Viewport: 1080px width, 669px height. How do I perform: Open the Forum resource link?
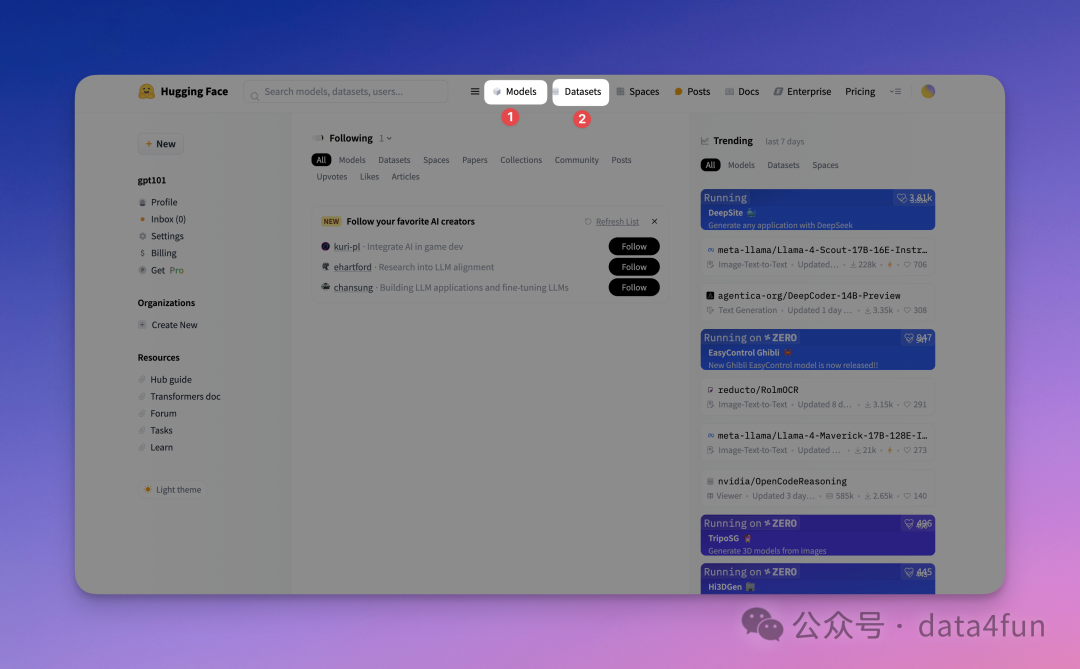click(163, 413)
